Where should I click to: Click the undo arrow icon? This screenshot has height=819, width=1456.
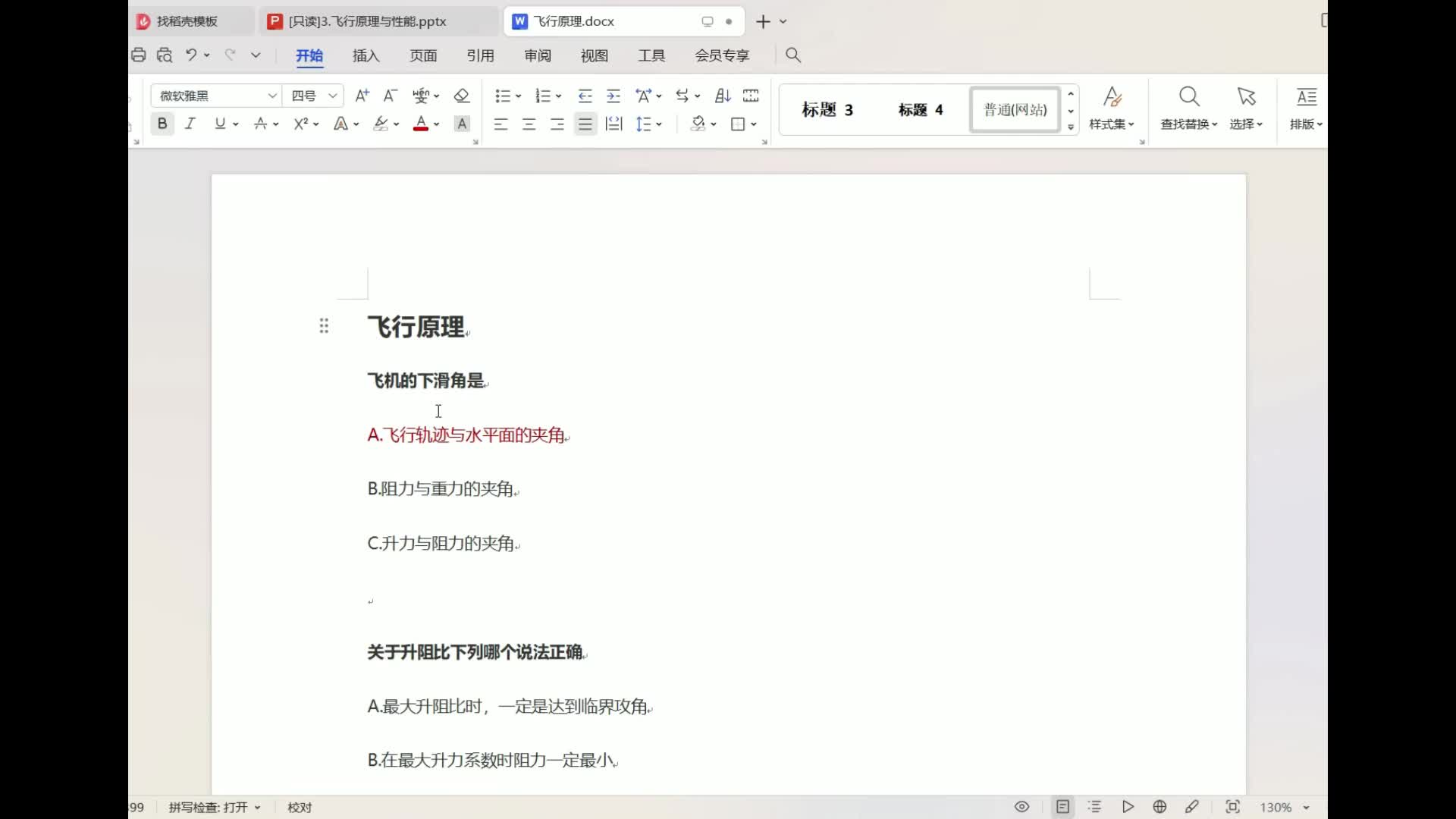(191, 55)
